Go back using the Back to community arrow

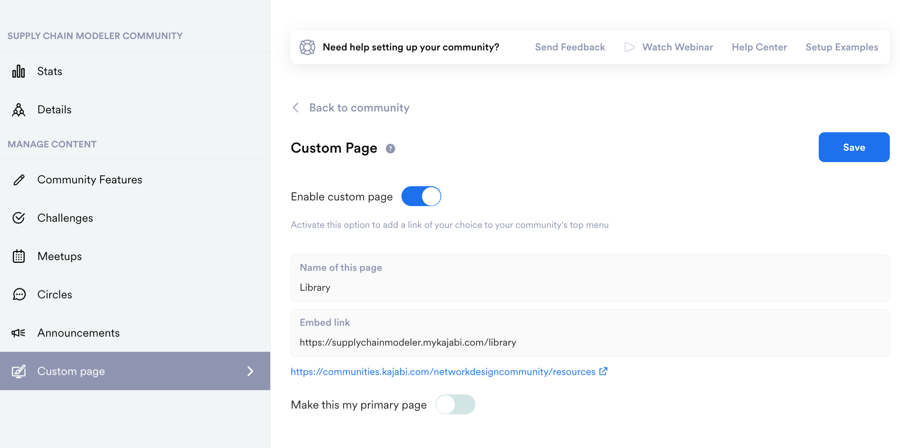[x=296, y=108]
